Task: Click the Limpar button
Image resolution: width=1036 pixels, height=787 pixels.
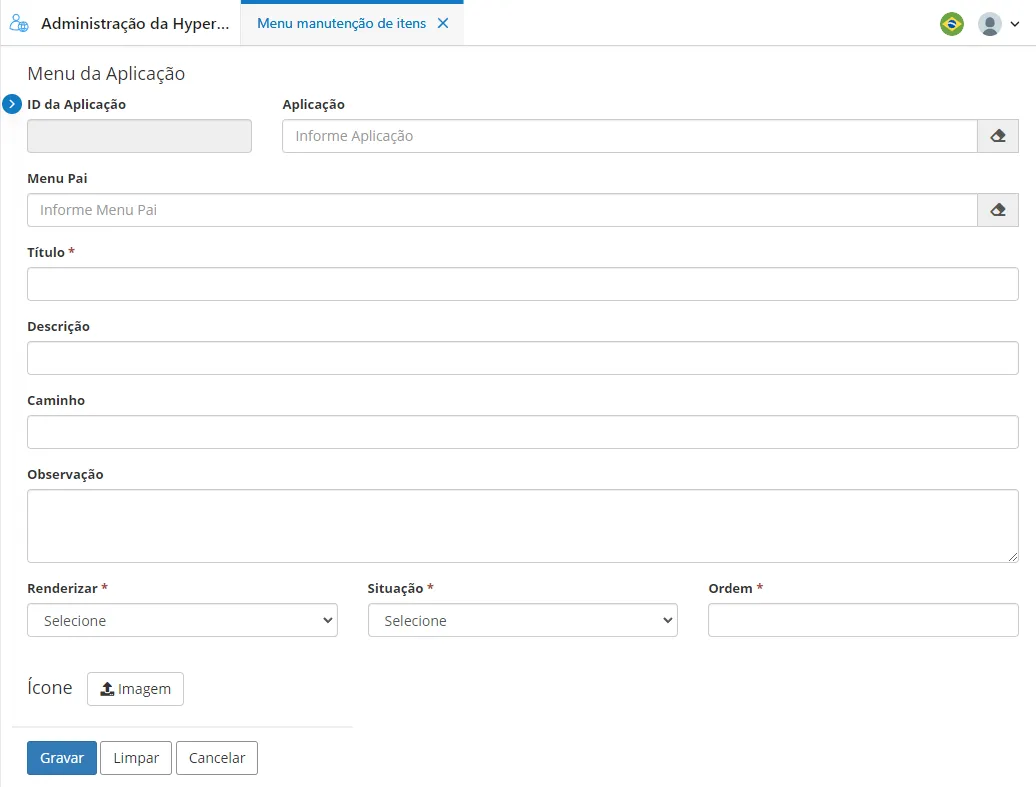Action: pos(136,758)
